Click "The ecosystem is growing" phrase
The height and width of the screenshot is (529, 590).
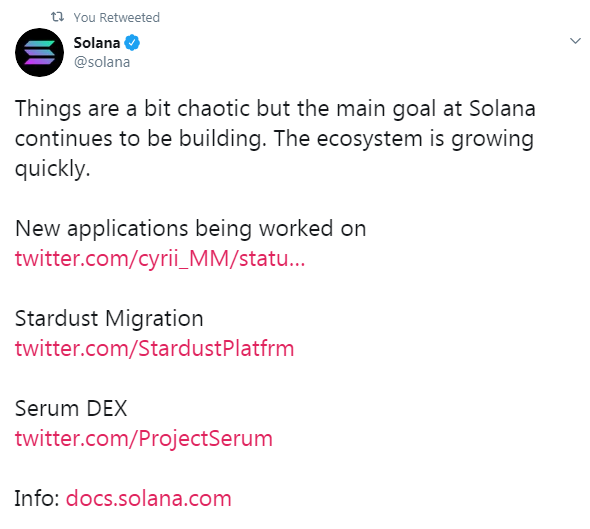click(404, 139)
